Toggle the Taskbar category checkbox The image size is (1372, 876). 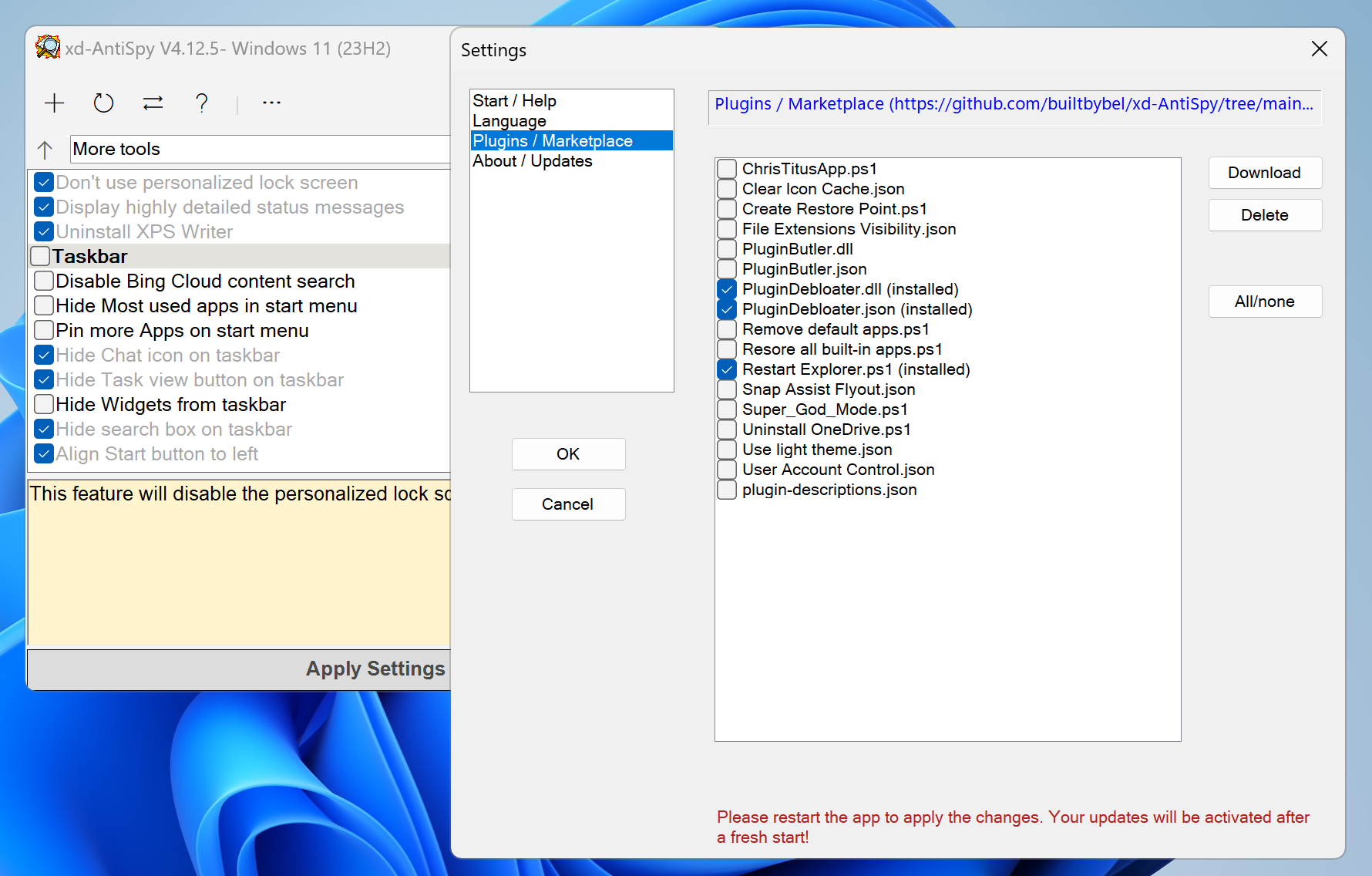pos(41,257)
